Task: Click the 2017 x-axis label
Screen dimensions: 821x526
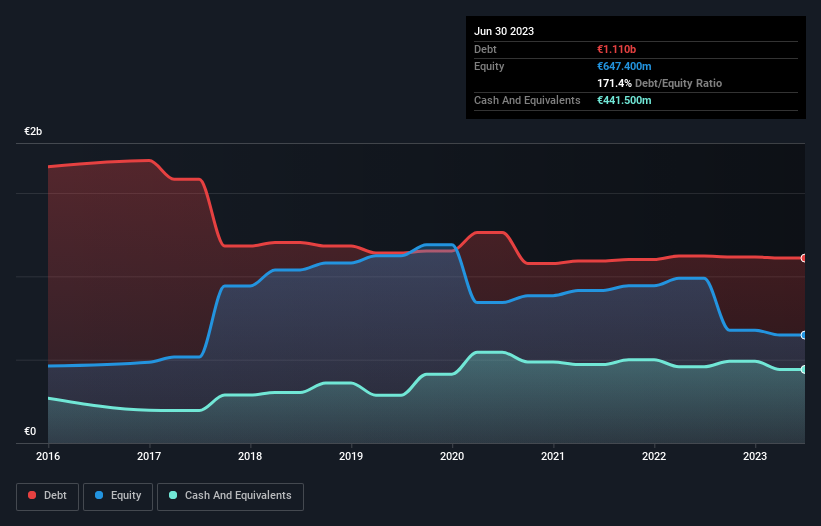Action: [x=149, y=456]
